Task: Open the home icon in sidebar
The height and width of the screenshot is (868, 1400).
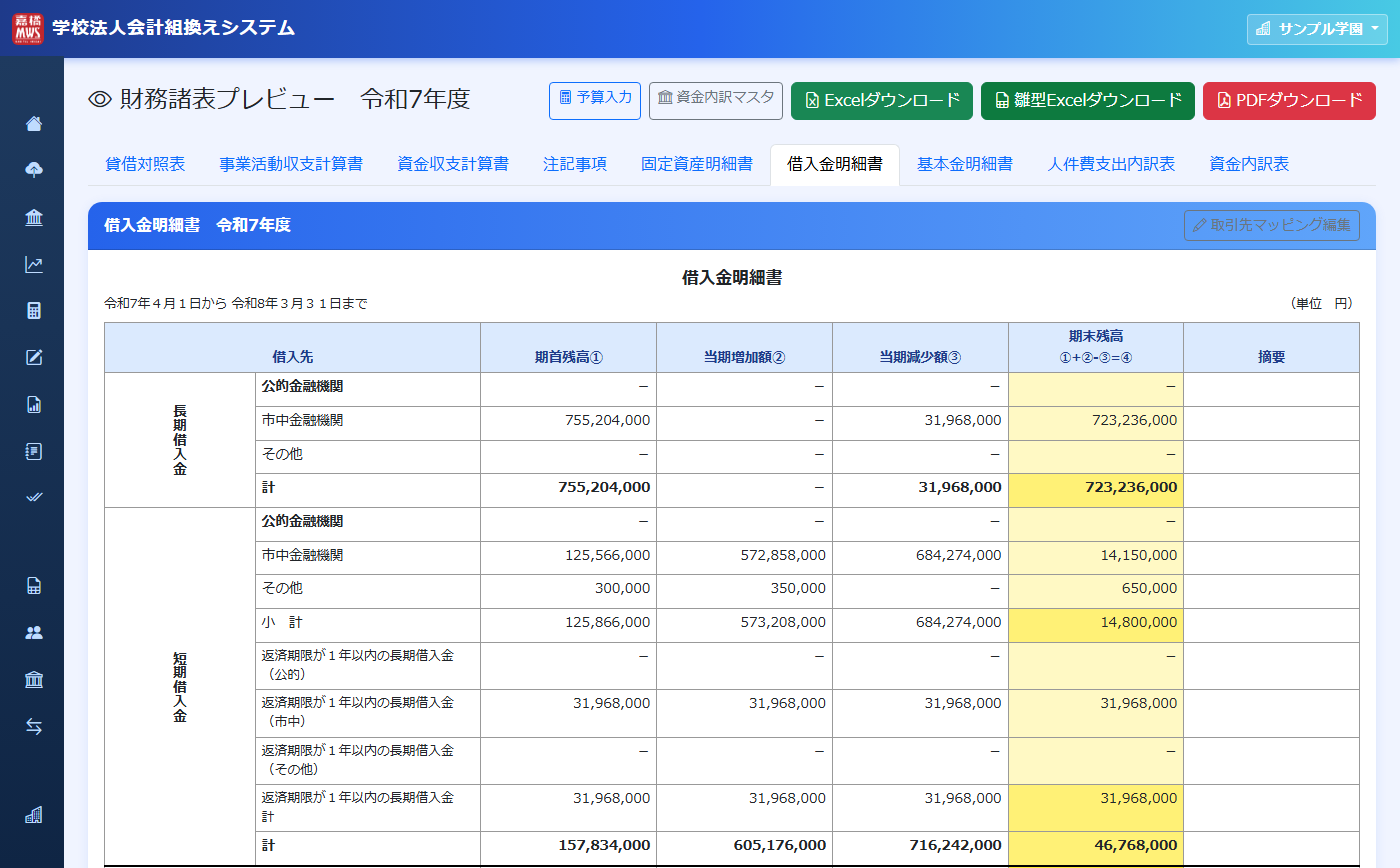Action: [34, 124]
